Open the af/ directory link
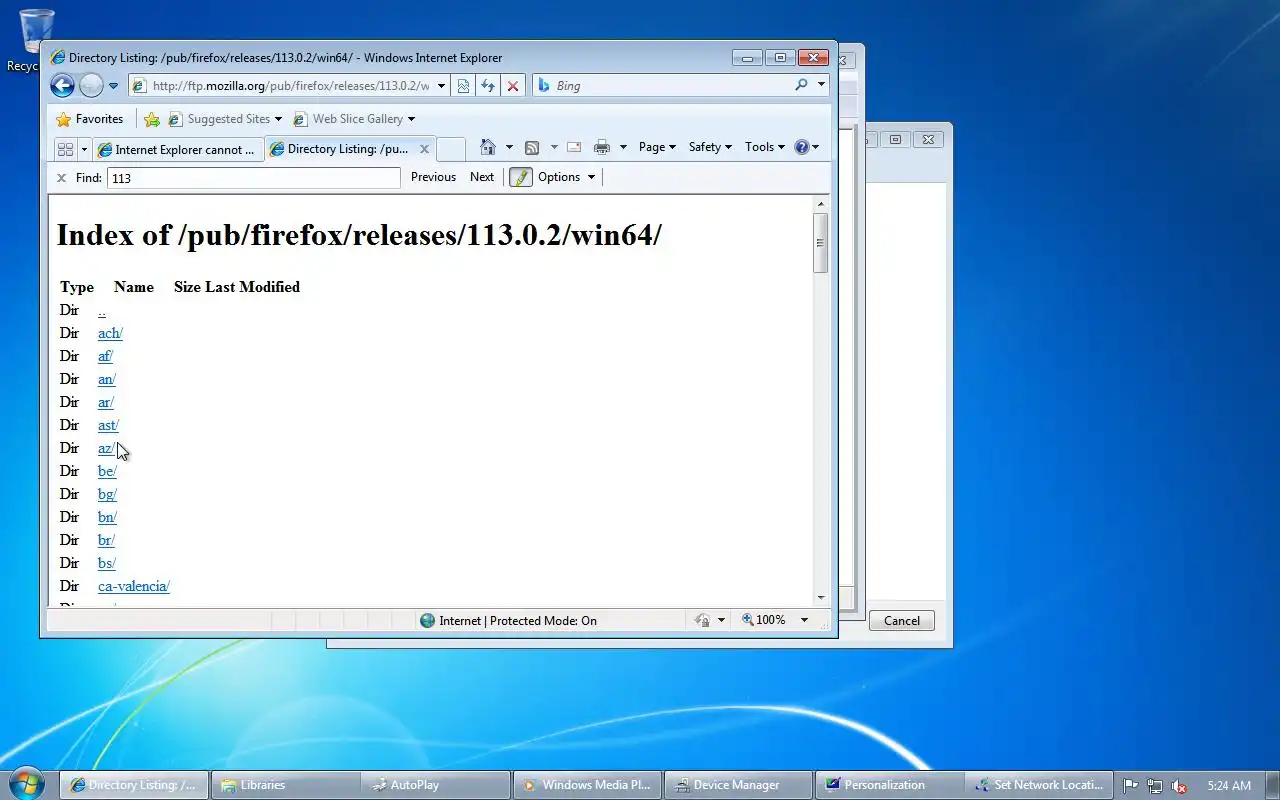Viewport: 1280px width, 800px height. tap(105, 356)
